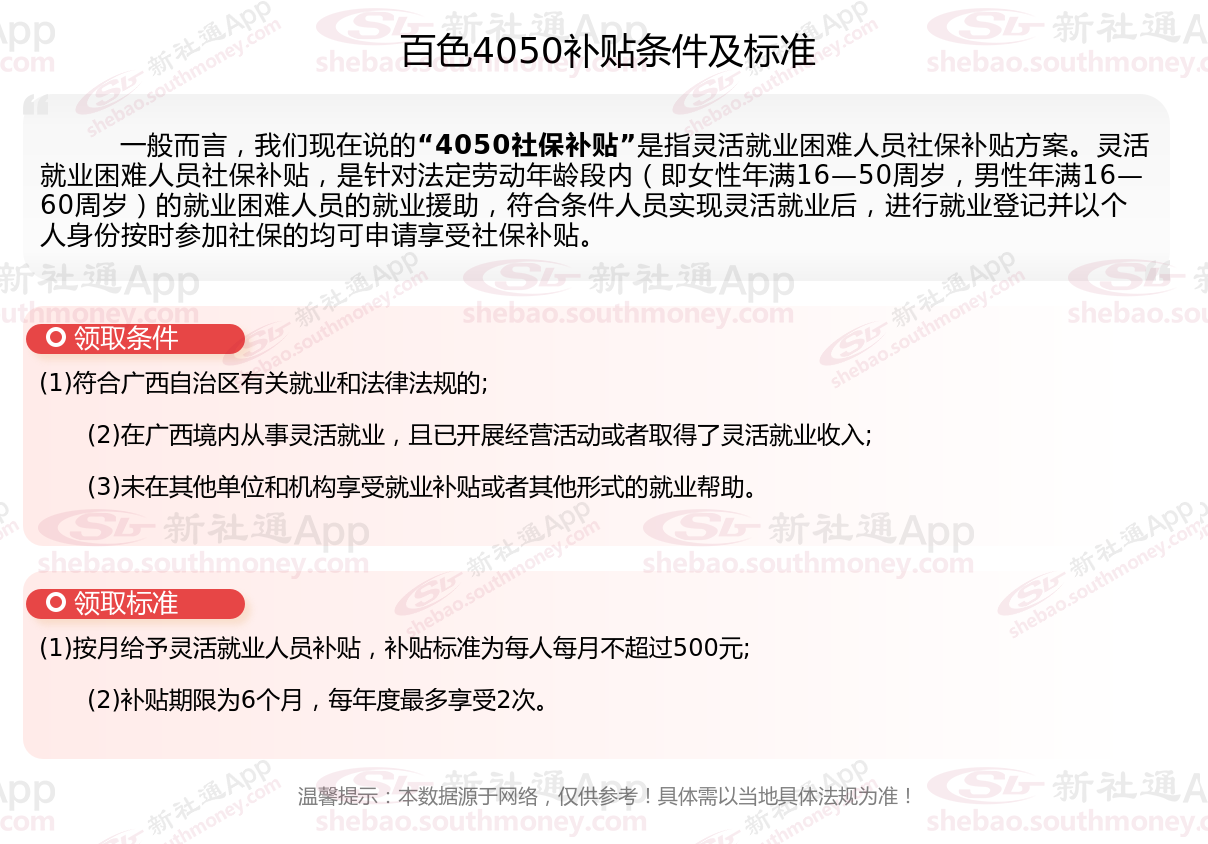Click the 温馨提示 footer notice

[x=606, y=797]
